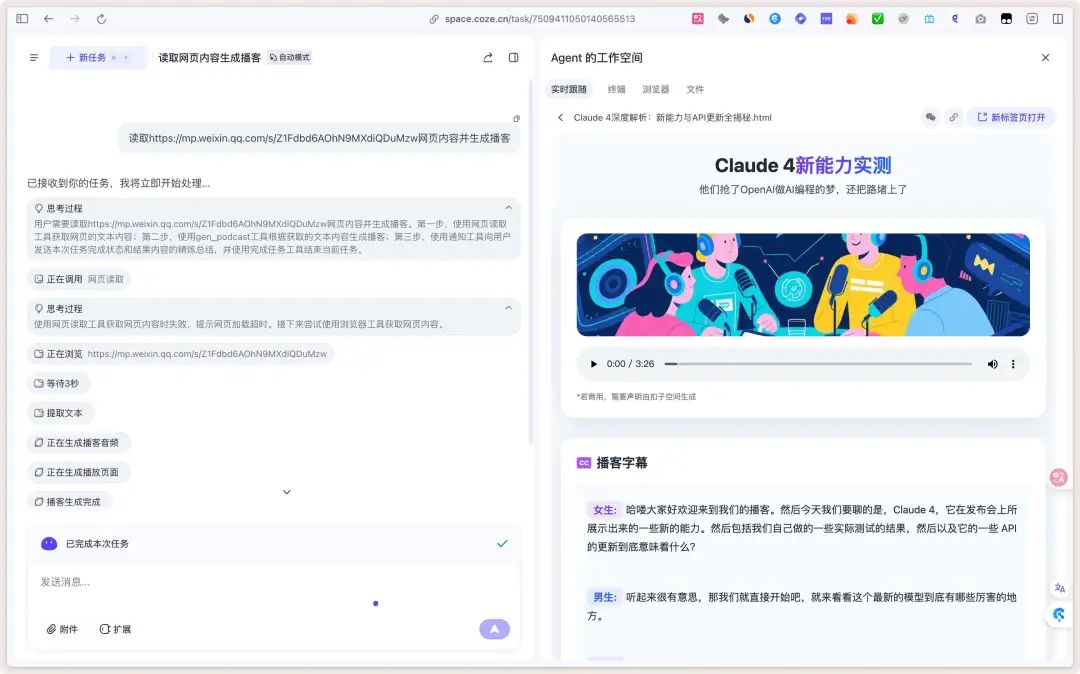Switch to the 文件 tab
The width and height of the screenshot is (1080, 674).
click(695, 87)
